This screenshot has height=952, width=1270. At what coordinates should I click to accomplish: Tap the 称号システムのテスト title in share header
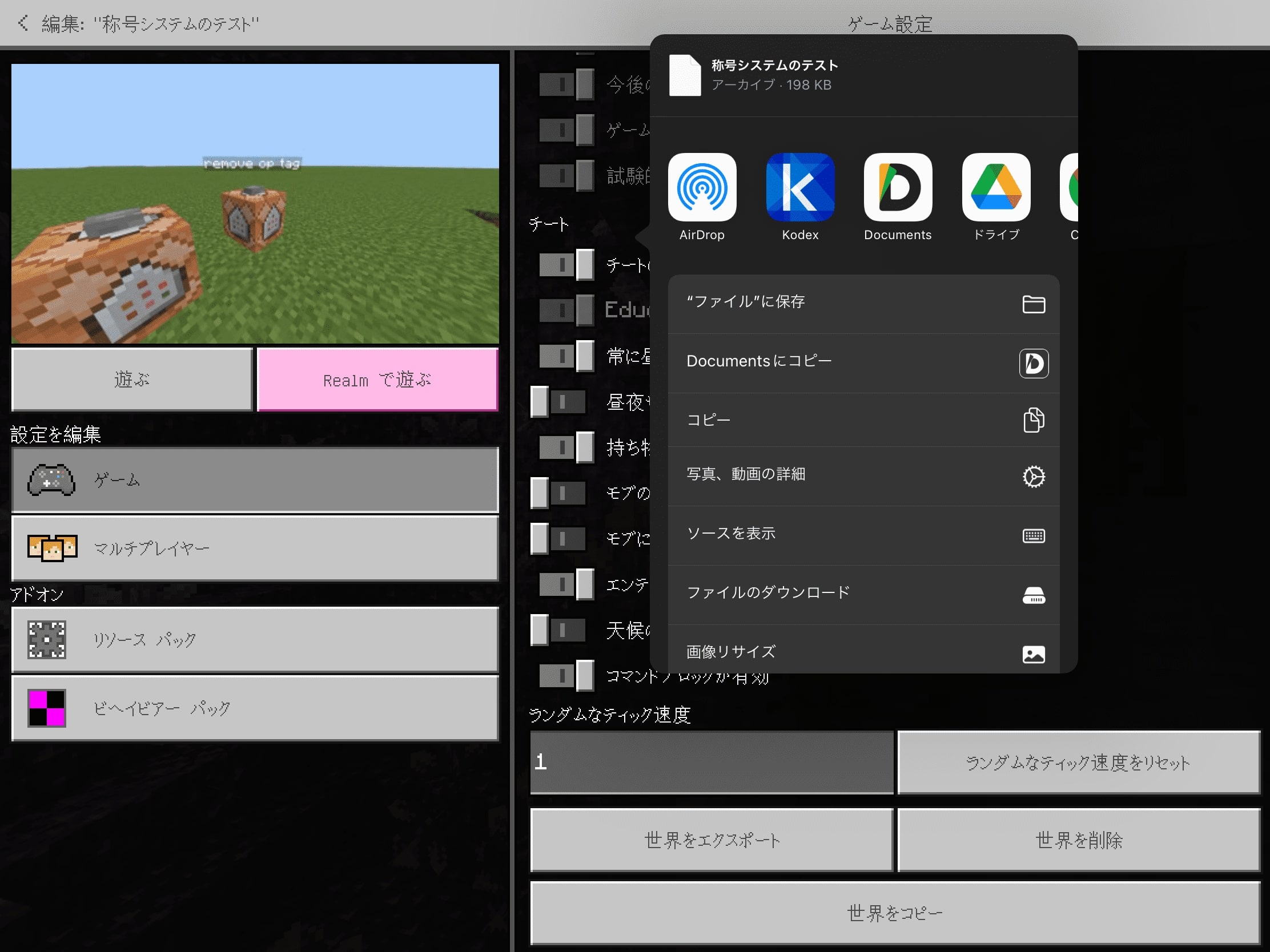775,65
